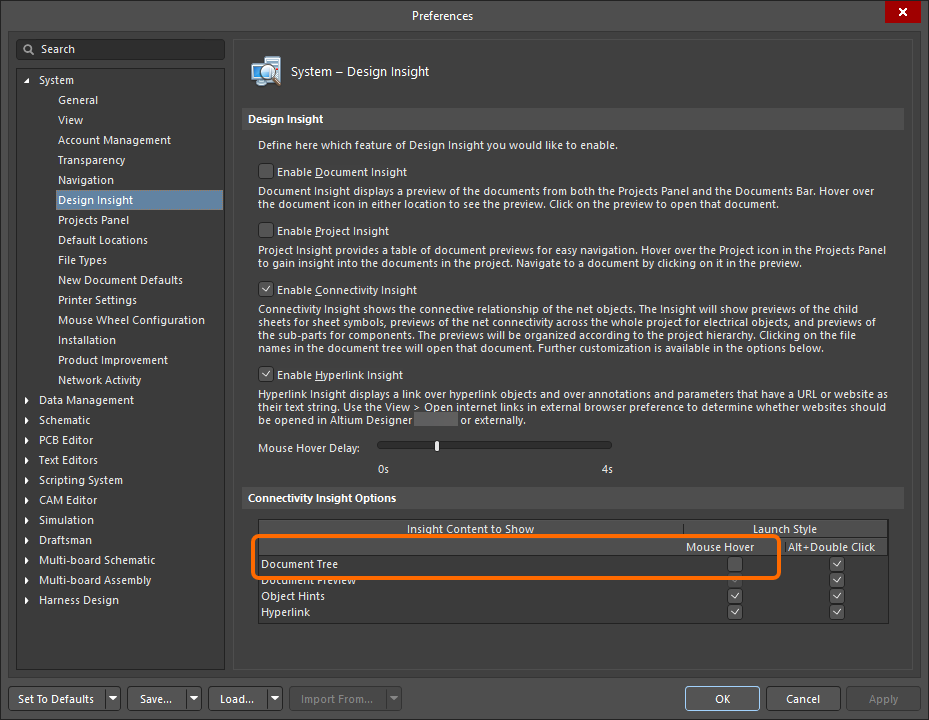
Task: Open File Types preferences
Action: click(82, 260)
